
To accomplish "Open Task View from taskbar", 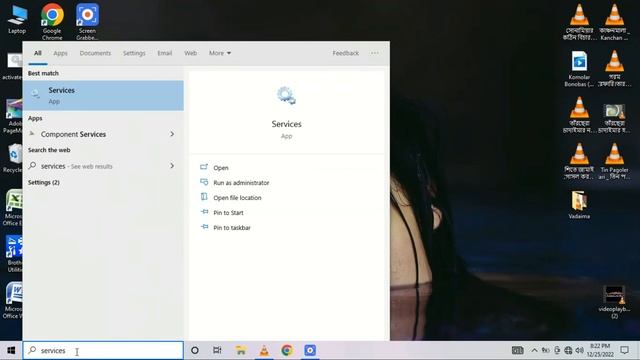I will pyautogui.click(x=217, y=350).
